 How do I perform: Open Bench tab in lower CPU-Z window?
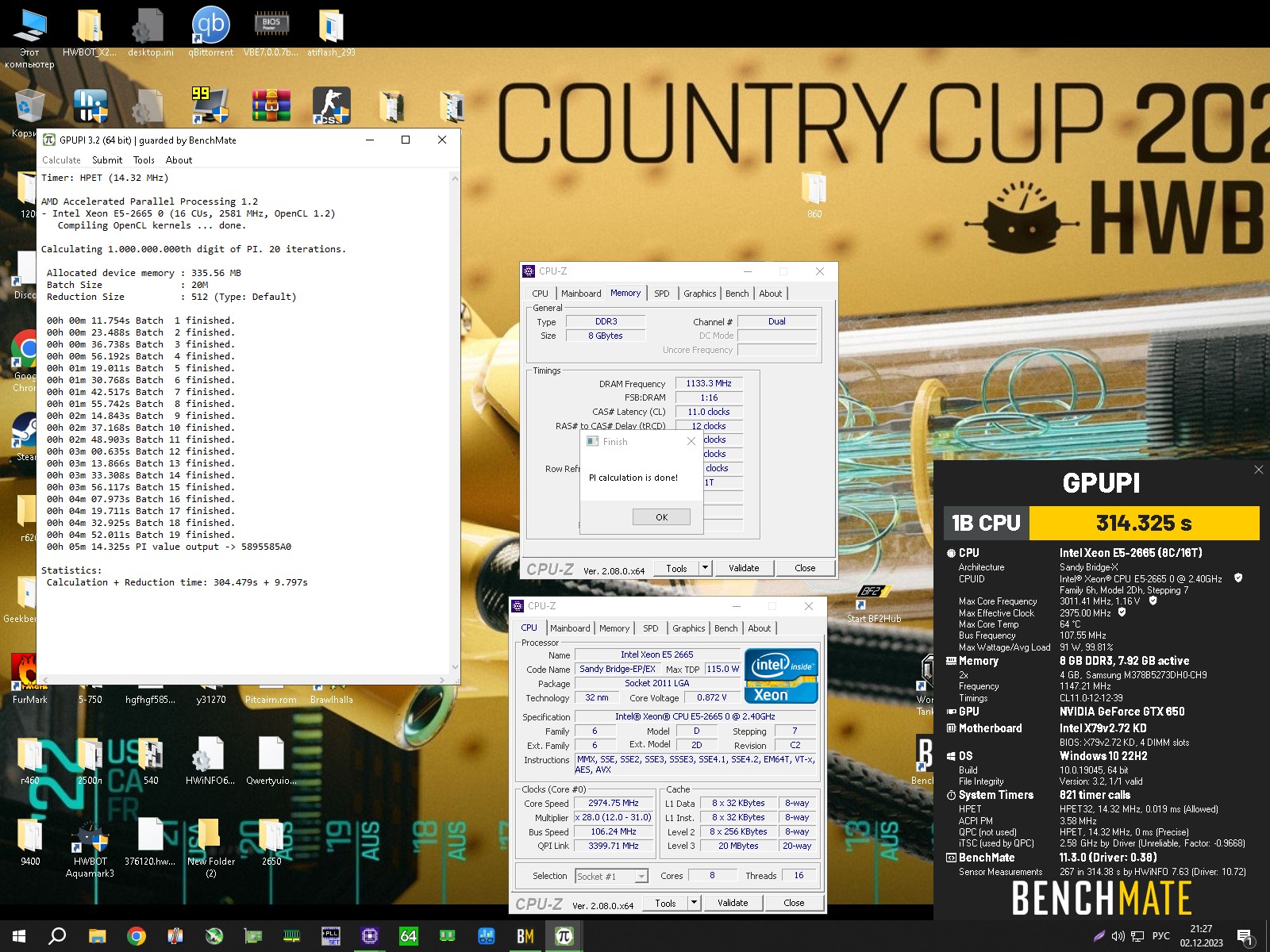(725, 628)
